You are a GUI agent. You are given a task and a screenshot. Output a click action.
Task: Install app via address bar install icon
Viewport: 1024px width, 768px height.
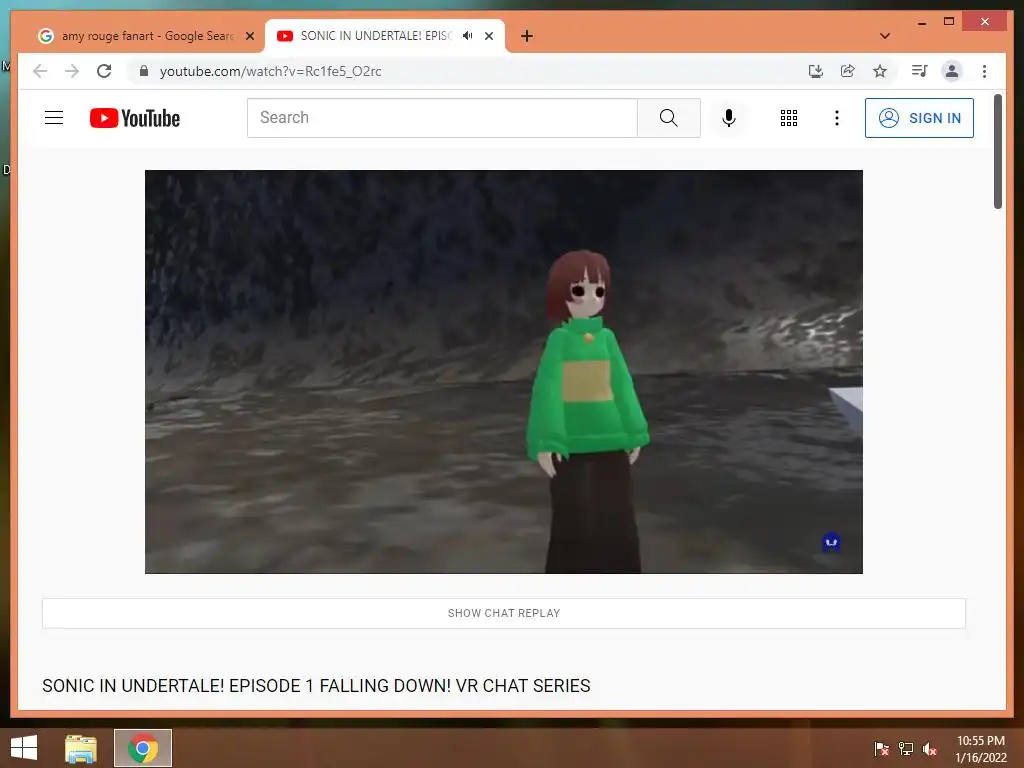click(x=816, y=71)
